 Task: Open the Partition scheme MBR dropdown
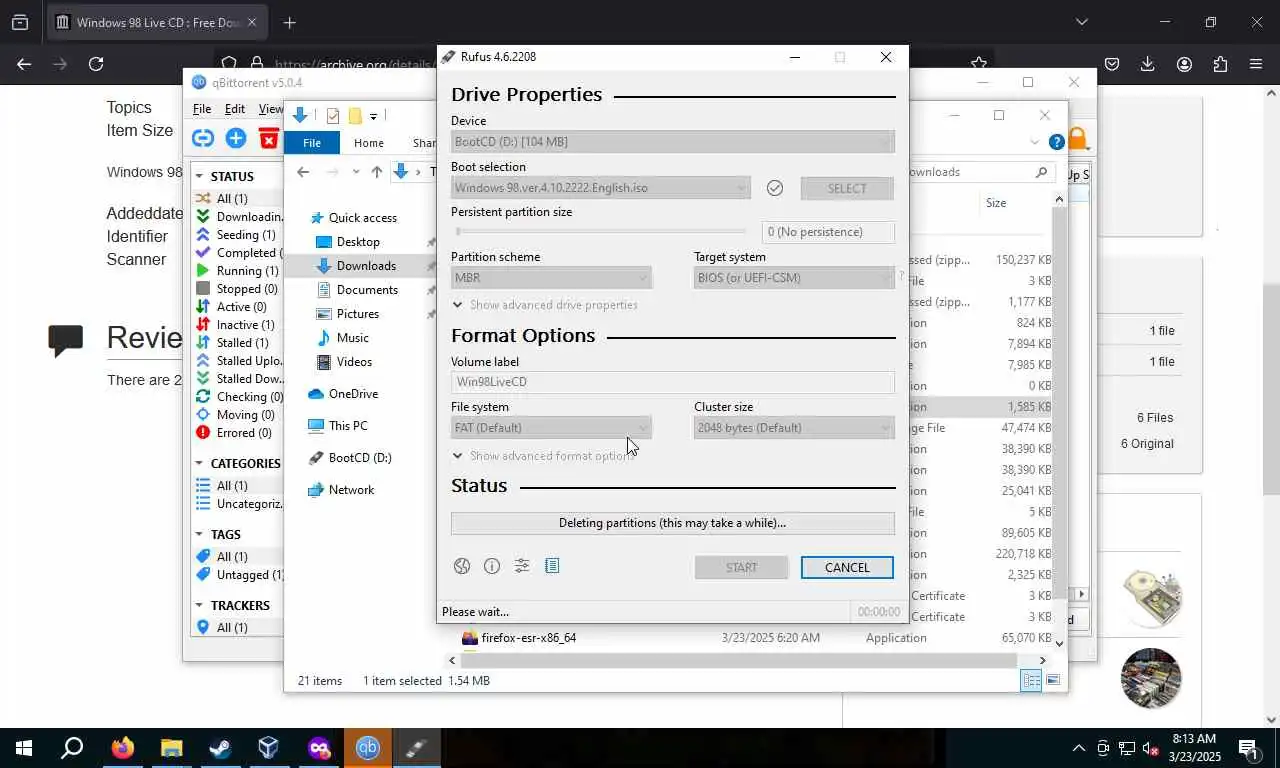(x=551, y=278)
